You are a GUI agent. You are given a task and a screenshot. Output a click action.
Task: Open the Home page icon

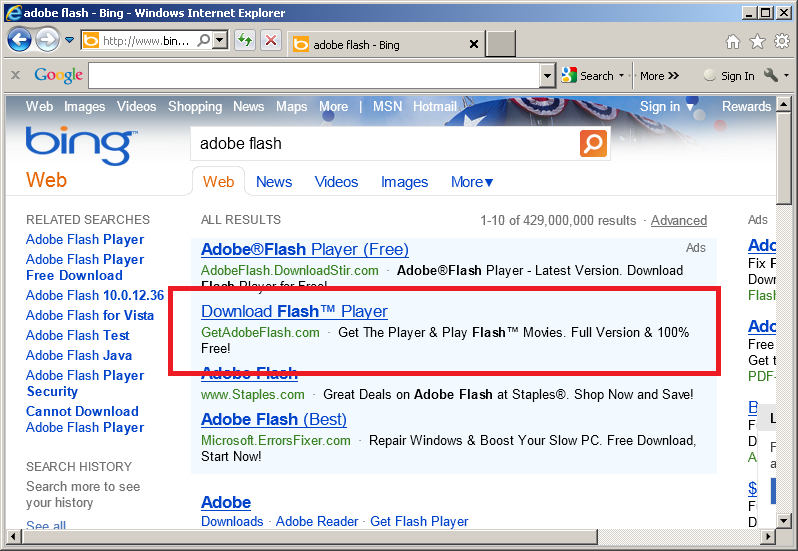coord(733,41)
